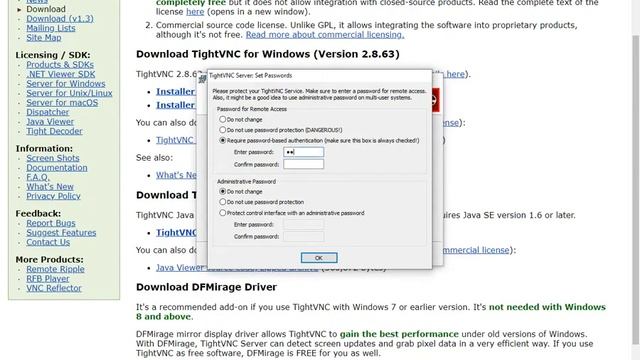Open Suggest Features link
640x360 pixels.
click(61, 233)
